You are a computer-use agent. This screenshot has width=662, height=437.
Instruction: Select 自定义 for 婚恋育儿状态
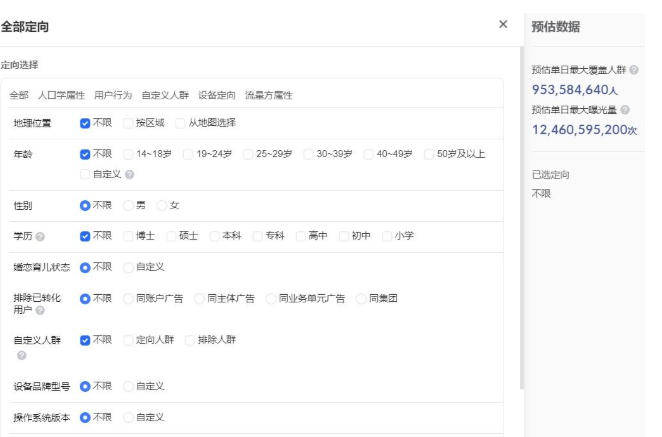[128, 267]
